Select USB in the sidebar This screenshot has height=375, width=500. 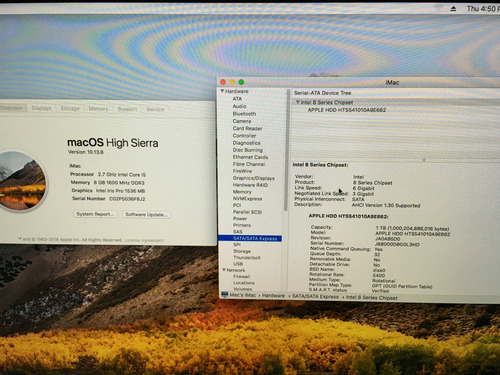pos(238,264)
